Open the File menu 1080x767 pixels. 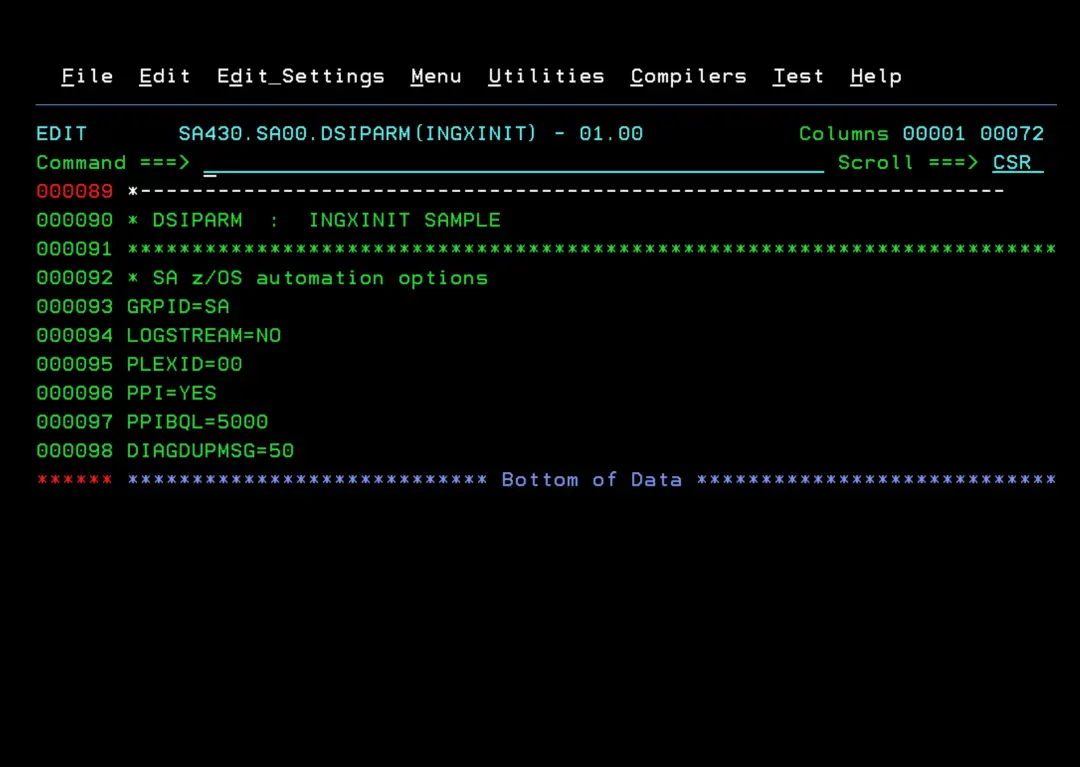pos(87,76)
